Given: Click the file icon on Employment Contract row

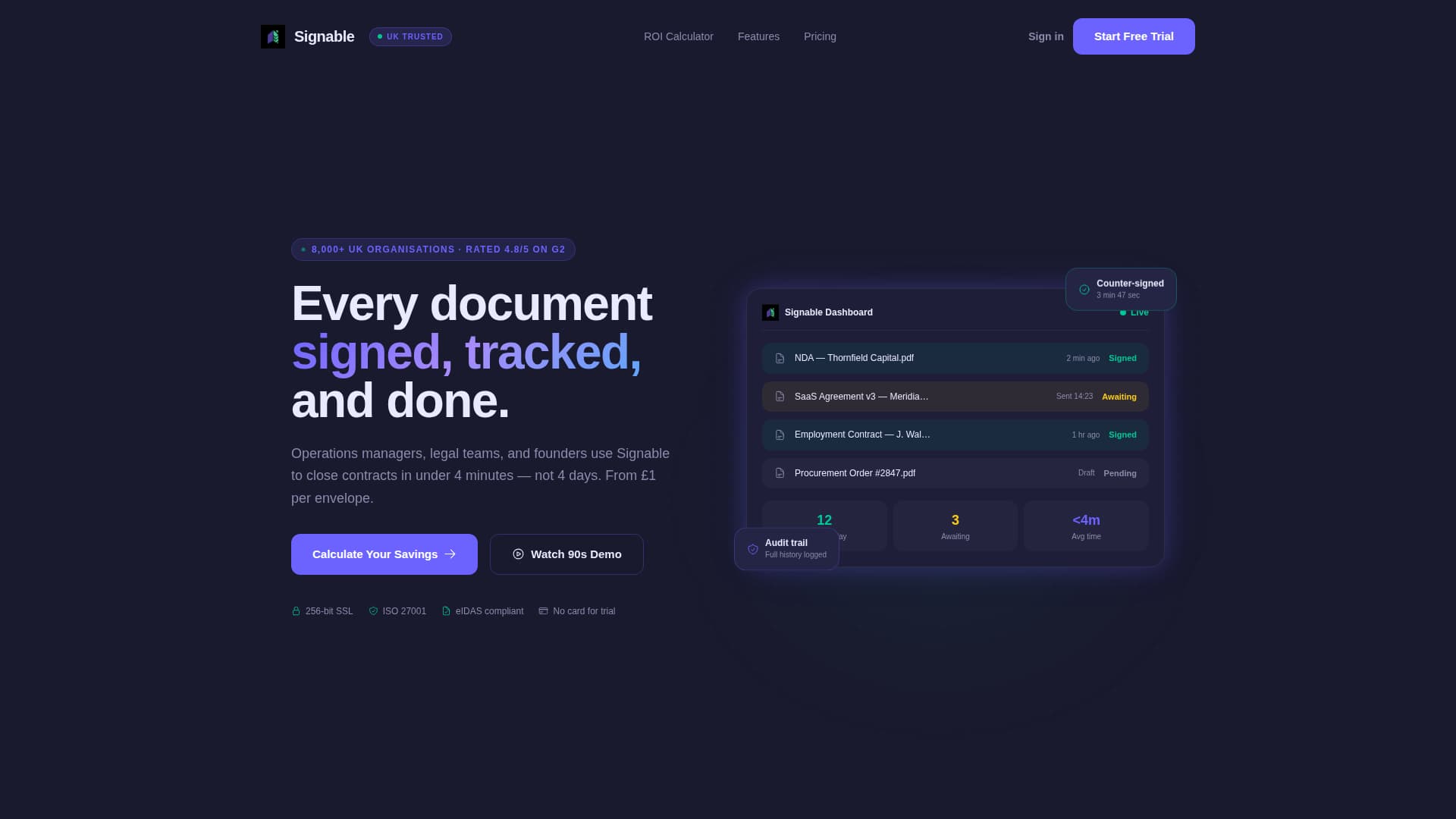Looking at the screenshot, I should [780, 435].
